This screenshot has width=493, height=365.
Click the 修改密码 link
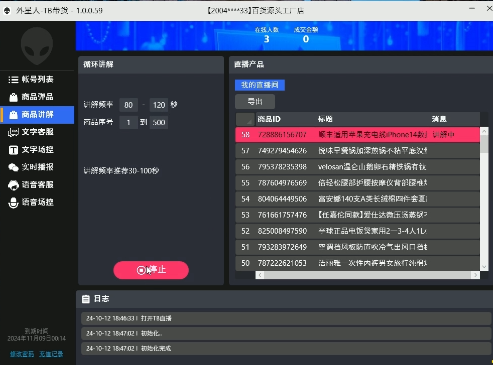pos(22,354)
